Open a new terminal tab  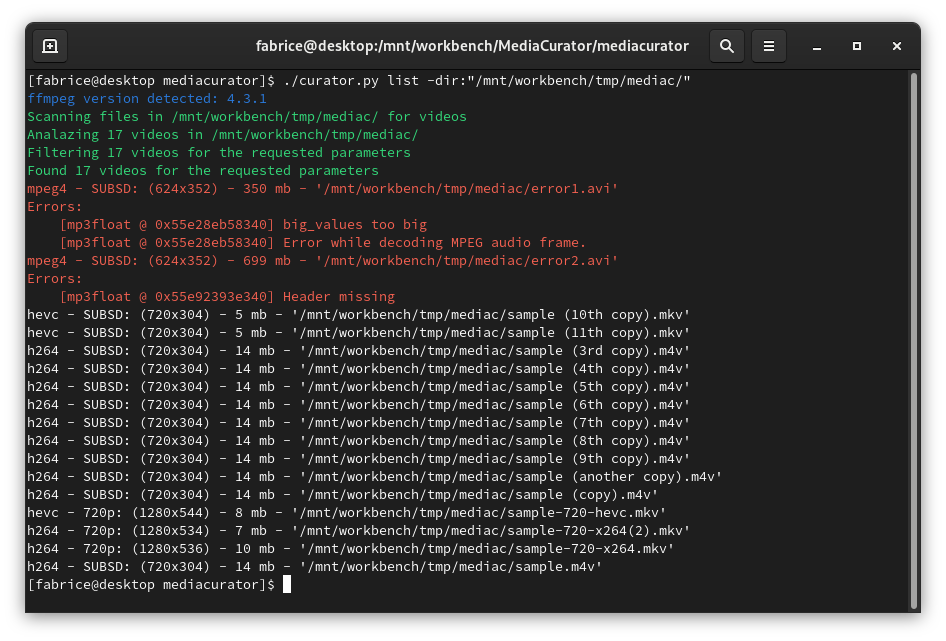coord(50,46)
